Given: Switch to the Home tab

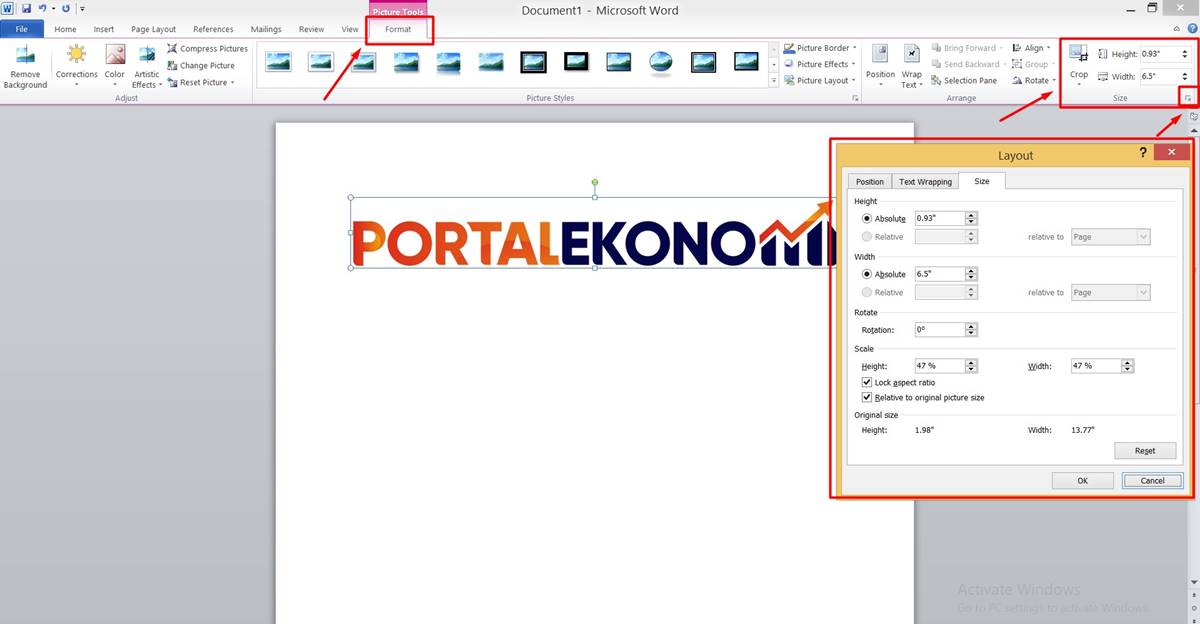Looking at the screenshot, I should pos(65,29).
